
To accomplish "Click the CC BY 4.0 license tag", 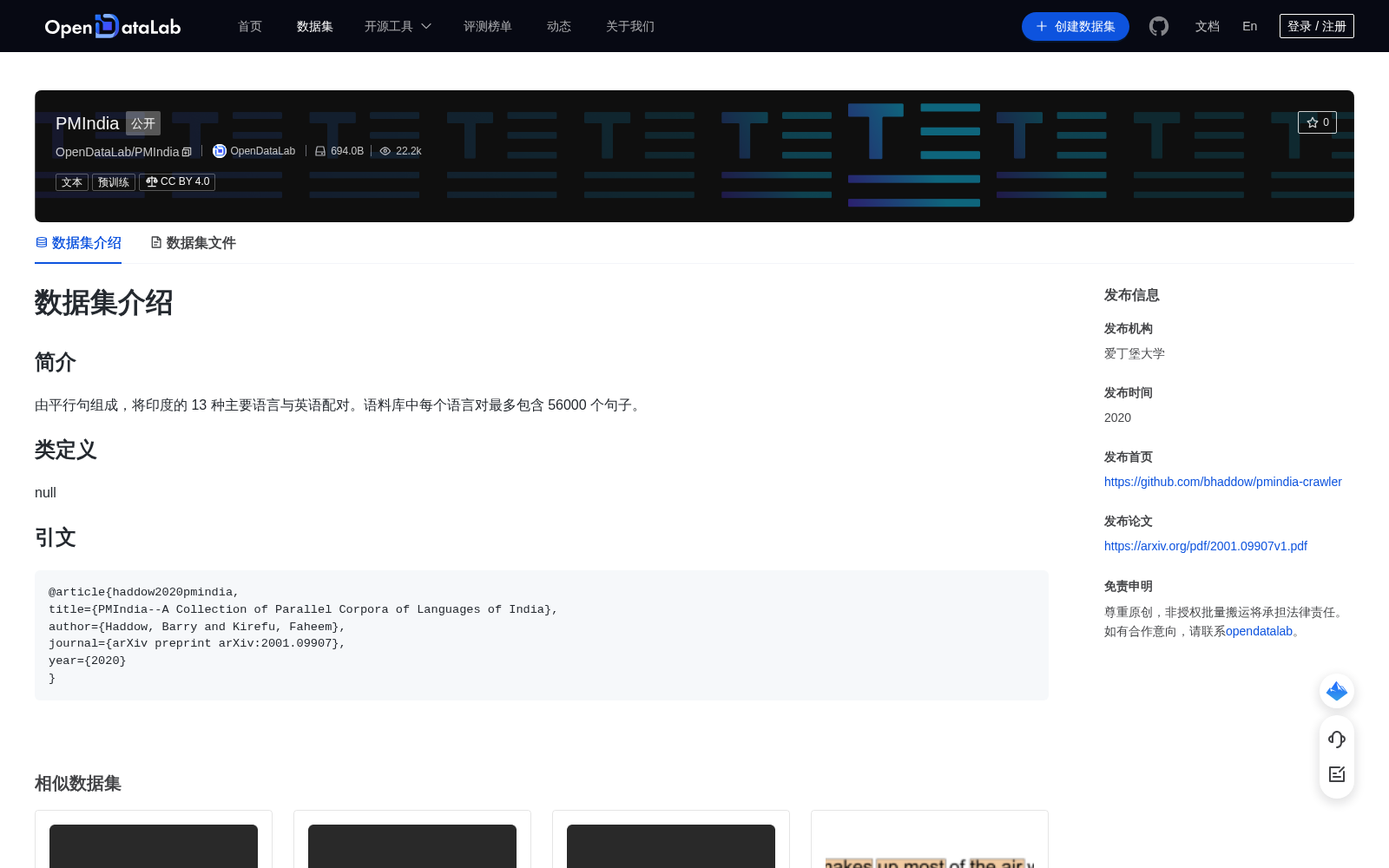I will click(x=177, y=182).
